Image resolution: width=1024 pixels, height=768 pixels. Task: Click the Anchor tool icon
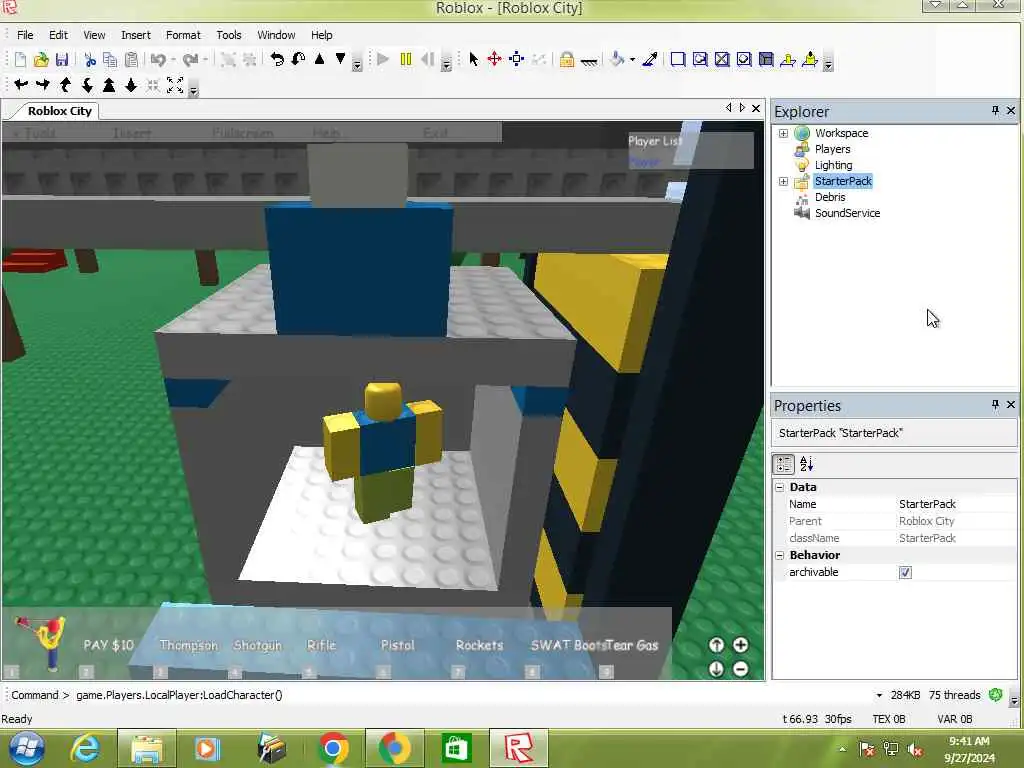[x=588, y=61]
